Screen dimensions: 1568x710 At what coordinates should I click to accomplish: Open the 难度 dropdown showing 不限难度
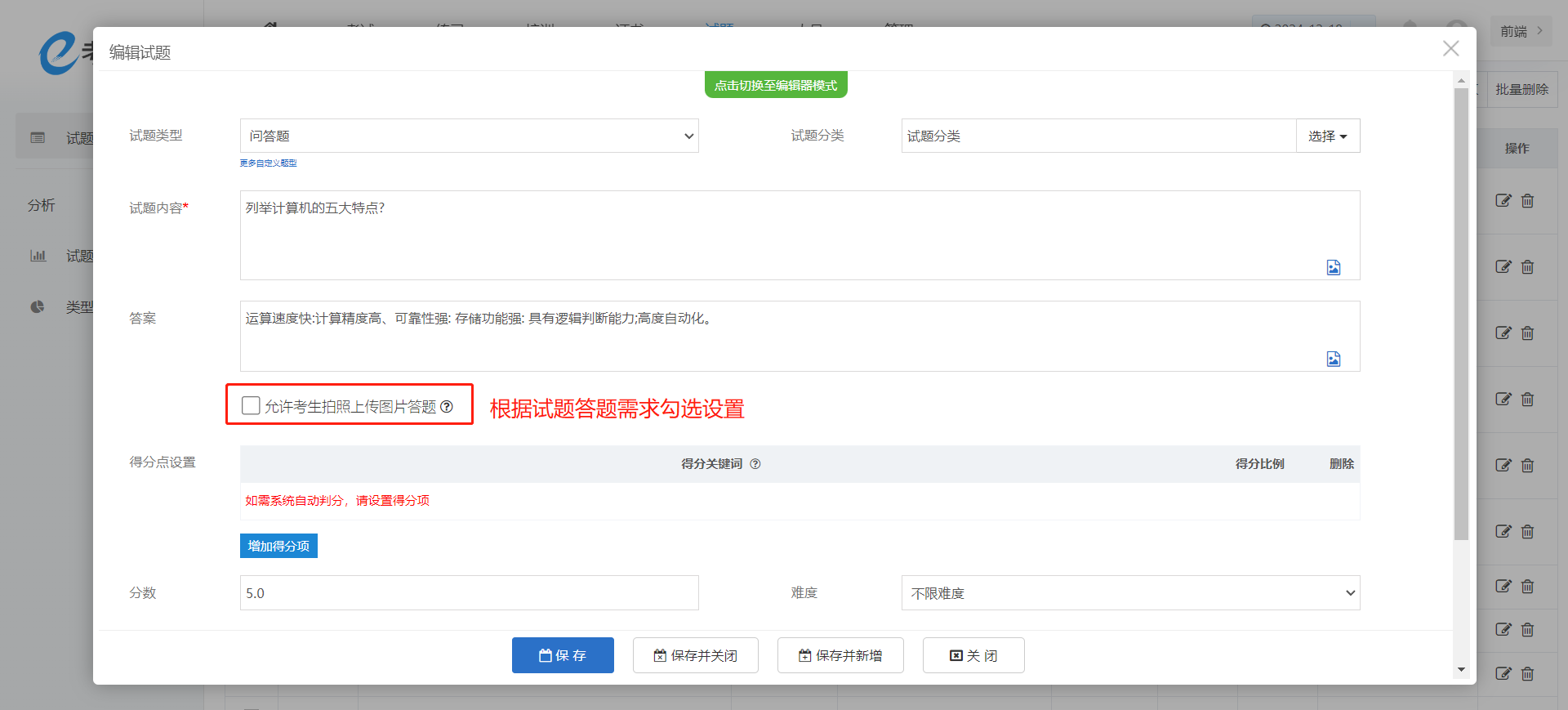(x=1130, y=593)
